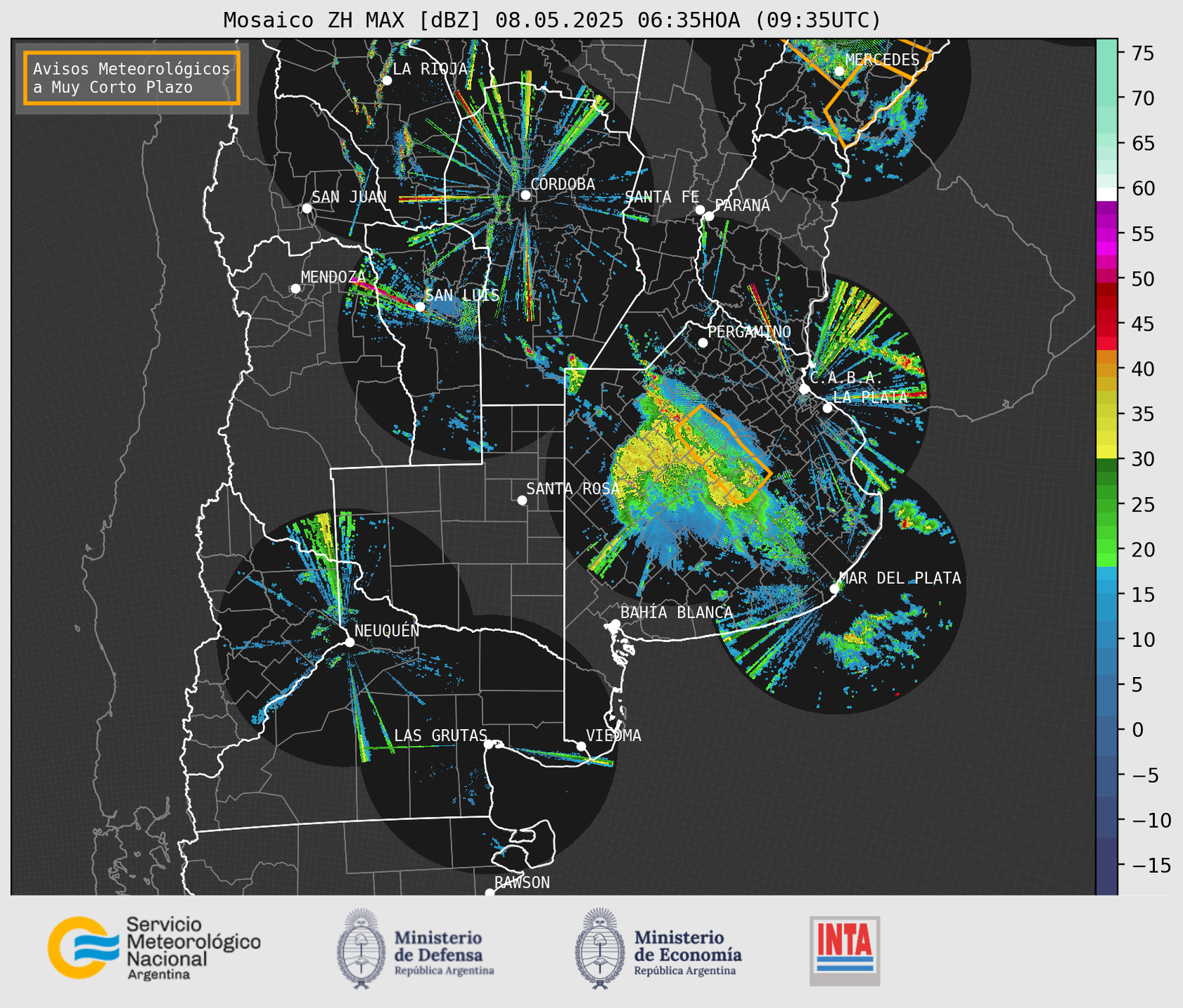The height and width of the screenshot is (1008, 1183).
Task: Click the RAWSON city marker dot
Action: pyautogui.click(x=489, y=892)
